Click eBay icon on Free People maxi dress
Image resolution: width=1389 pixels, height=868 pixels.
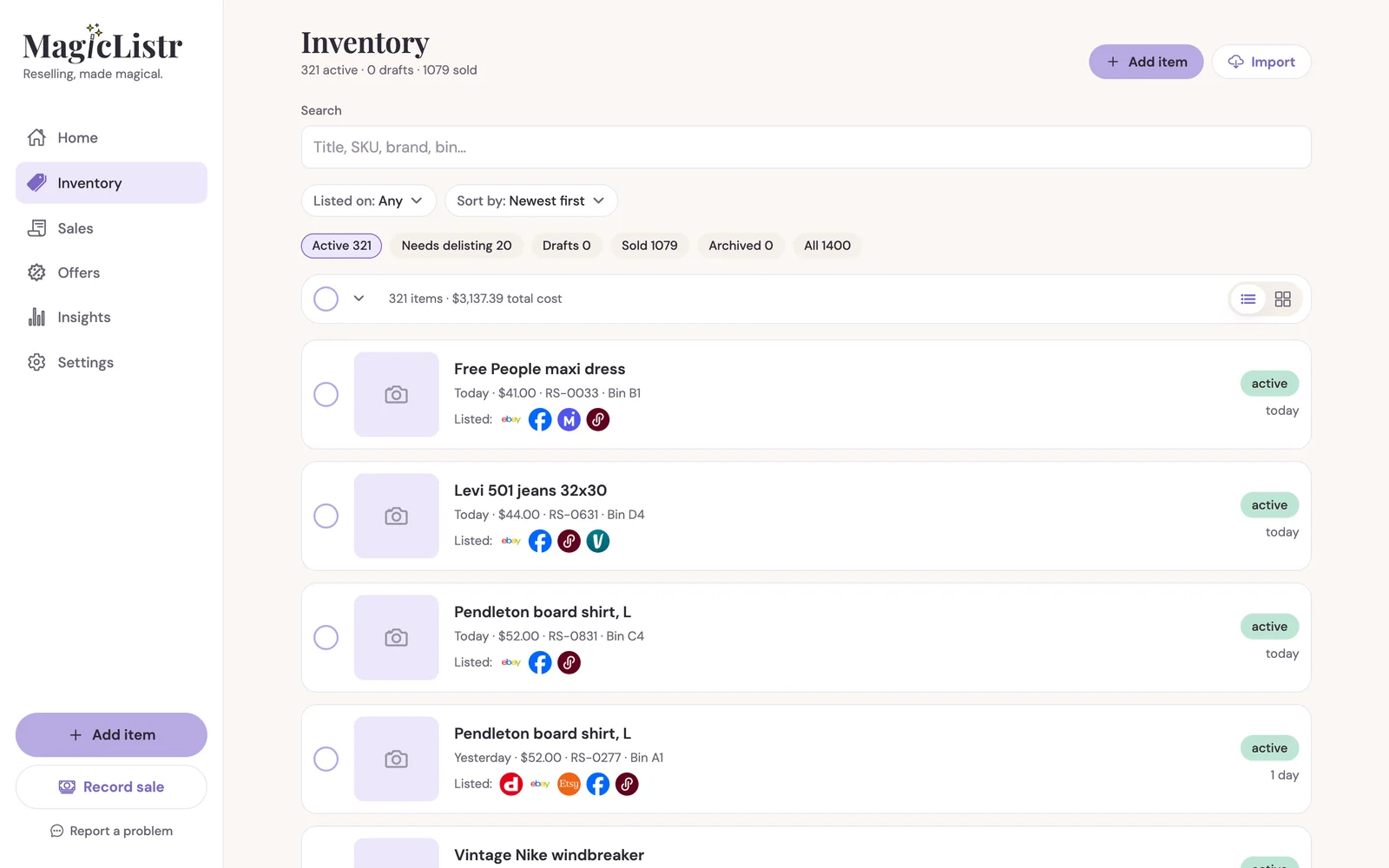tap(511, 420)
